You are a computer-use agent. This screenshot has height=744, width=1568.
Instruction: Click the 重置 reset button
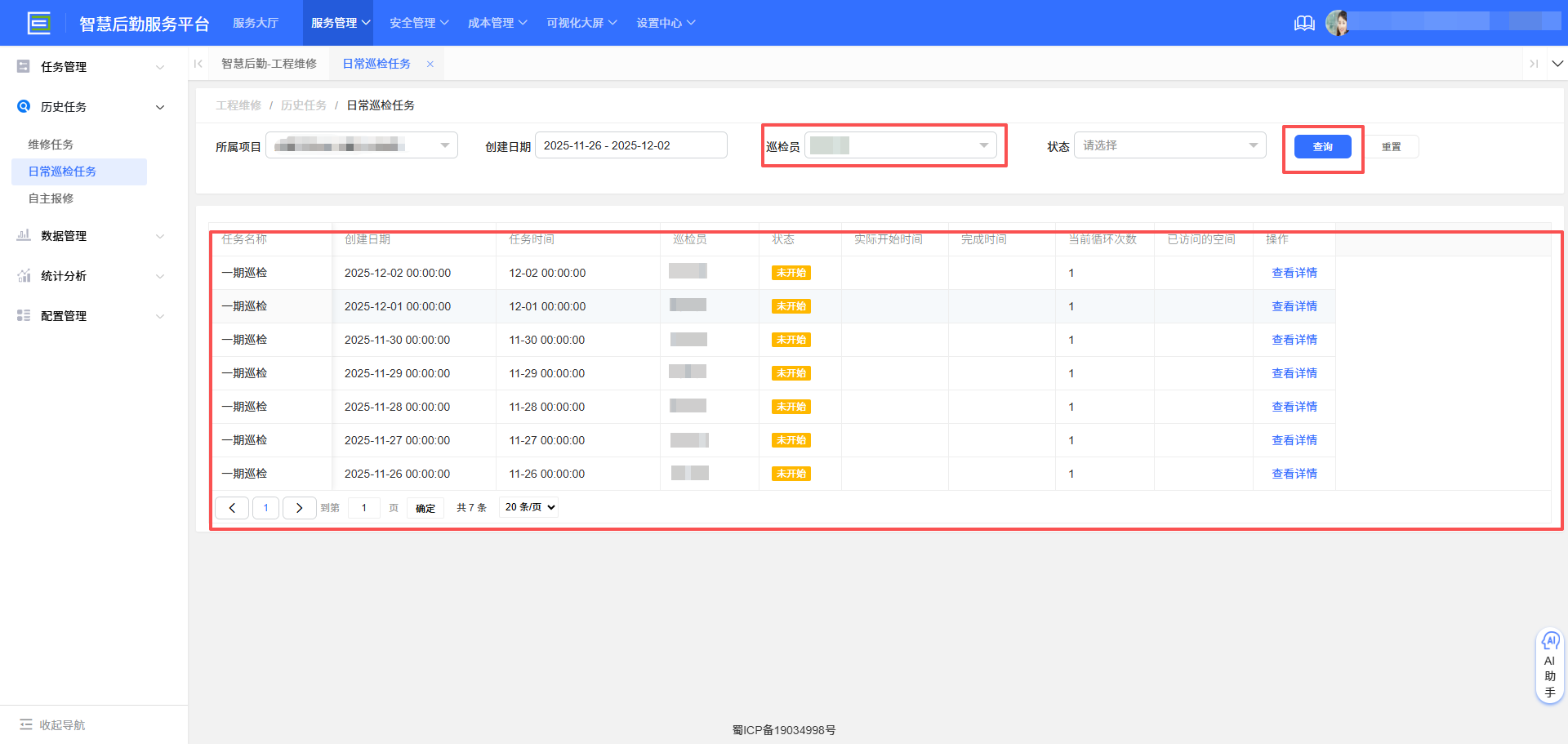point(1392,146)
